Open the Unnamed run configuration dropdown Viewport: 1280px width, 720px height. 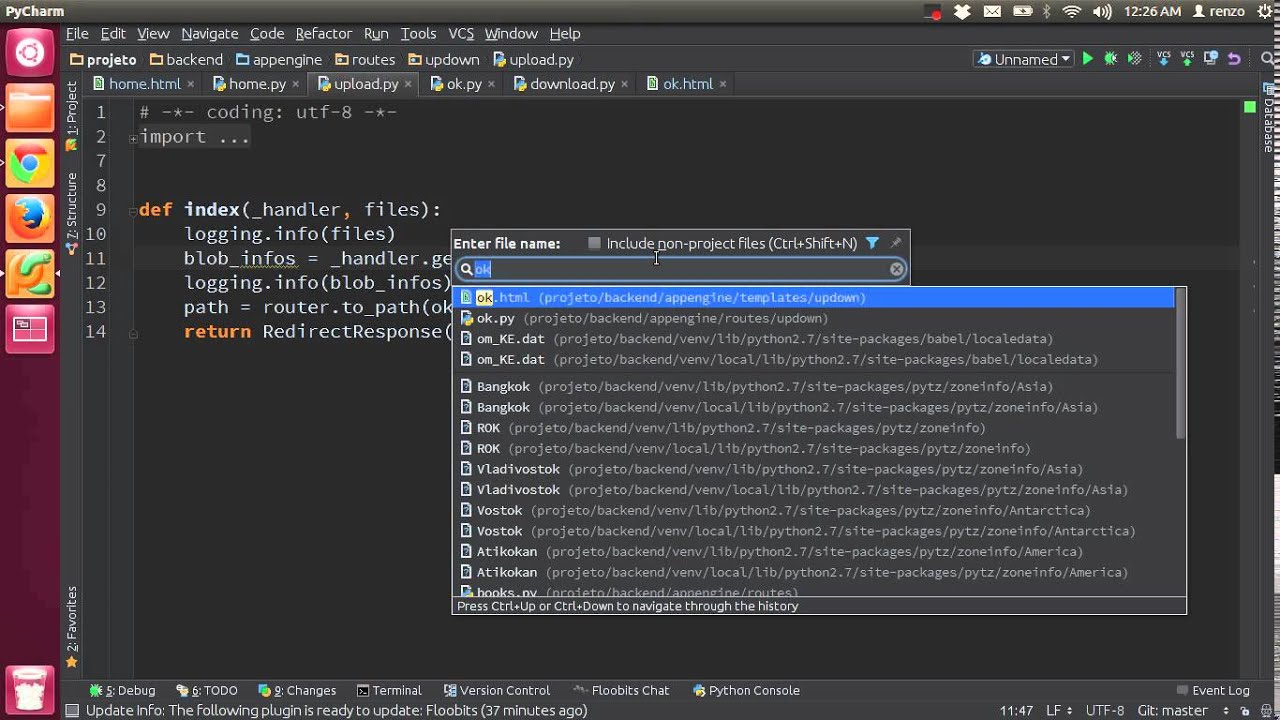click(x=1023, y=59)
